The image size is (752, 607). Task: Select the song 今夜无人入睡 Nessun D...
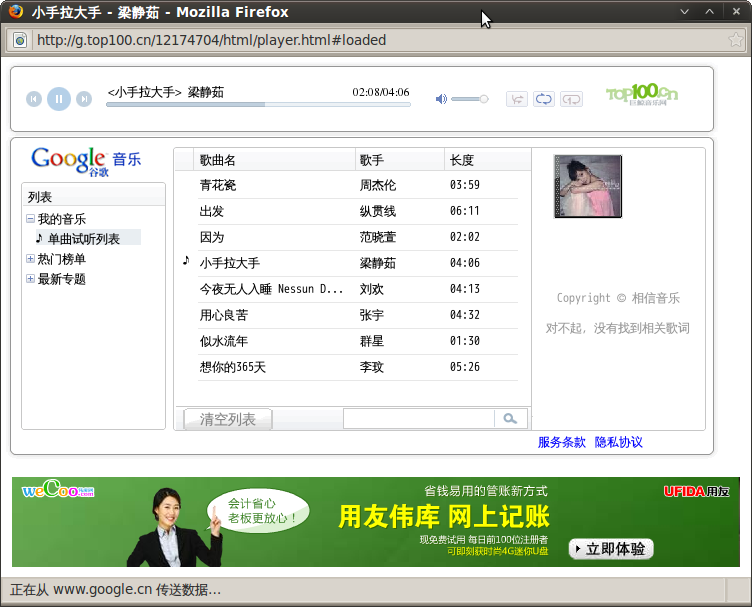(271, 289)
